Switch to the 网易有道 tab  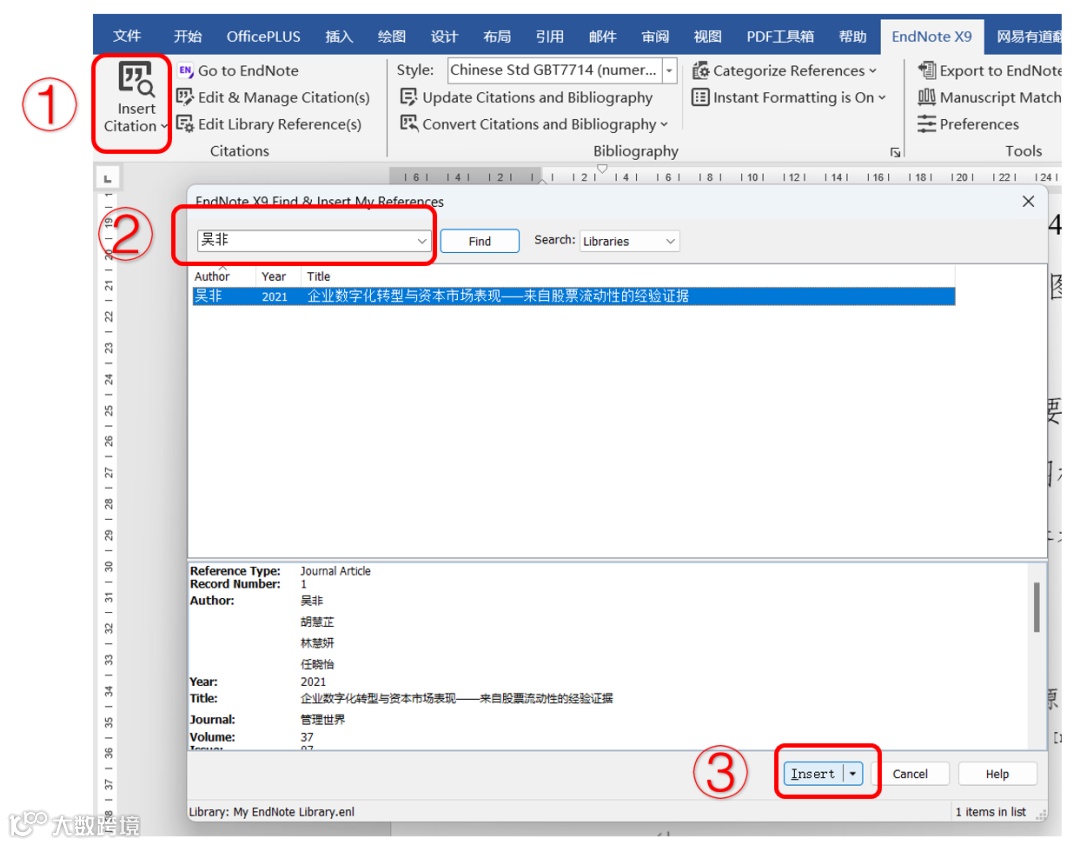click(x=1028, y=36)
